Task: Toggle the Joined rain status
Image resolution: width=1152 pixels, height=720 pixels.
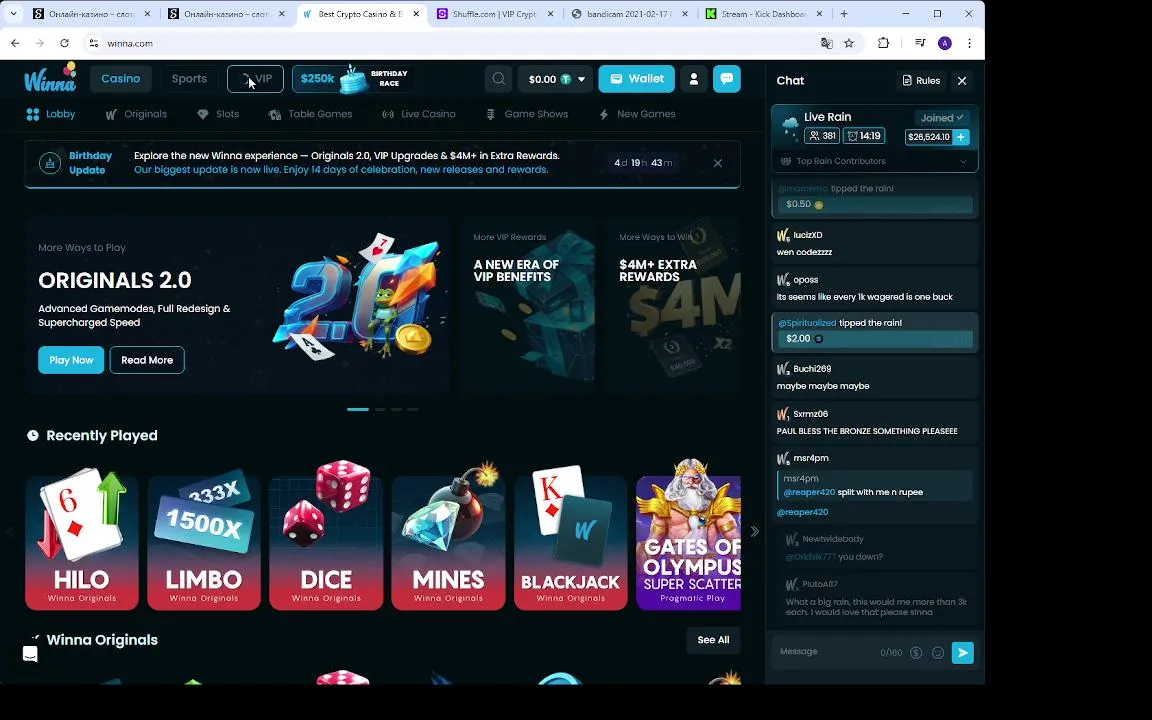Action: click(x=942, y=118)
